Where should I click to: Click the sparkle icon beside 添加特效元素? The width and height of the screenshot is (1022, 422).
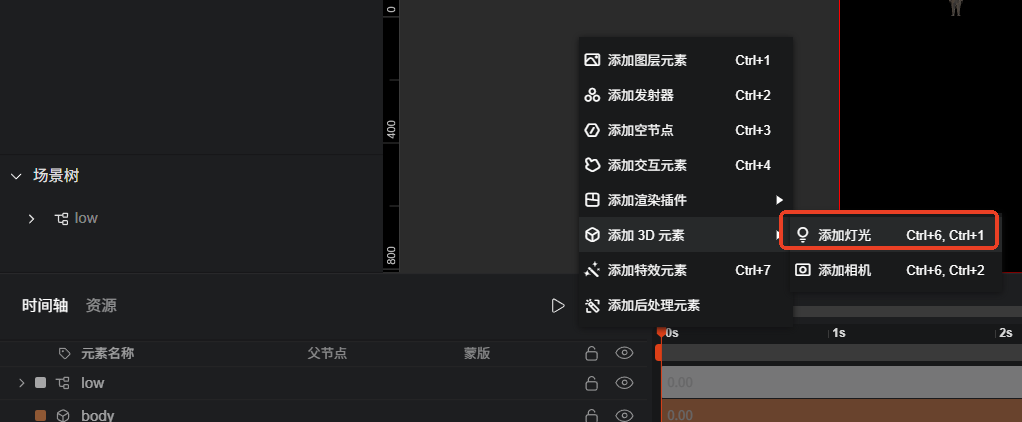tap(592, 270)
